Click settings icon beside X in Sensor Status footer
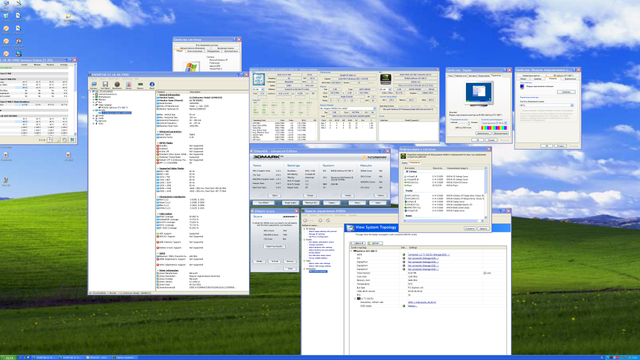The width and height of the screenshot is (640, 360). (64, 140)
